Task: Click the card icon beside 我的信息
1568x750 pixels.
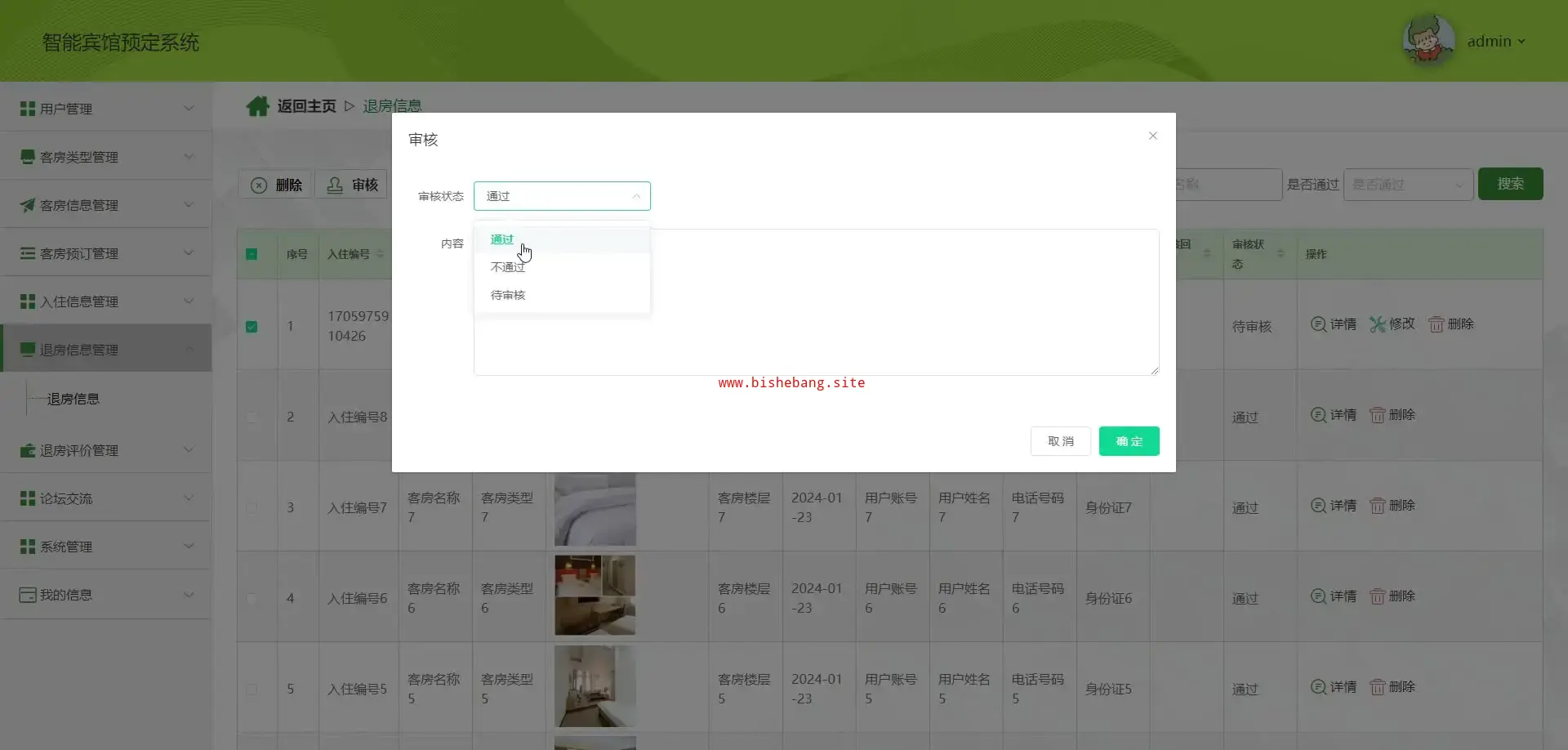Action: click(x=28, y=595)
